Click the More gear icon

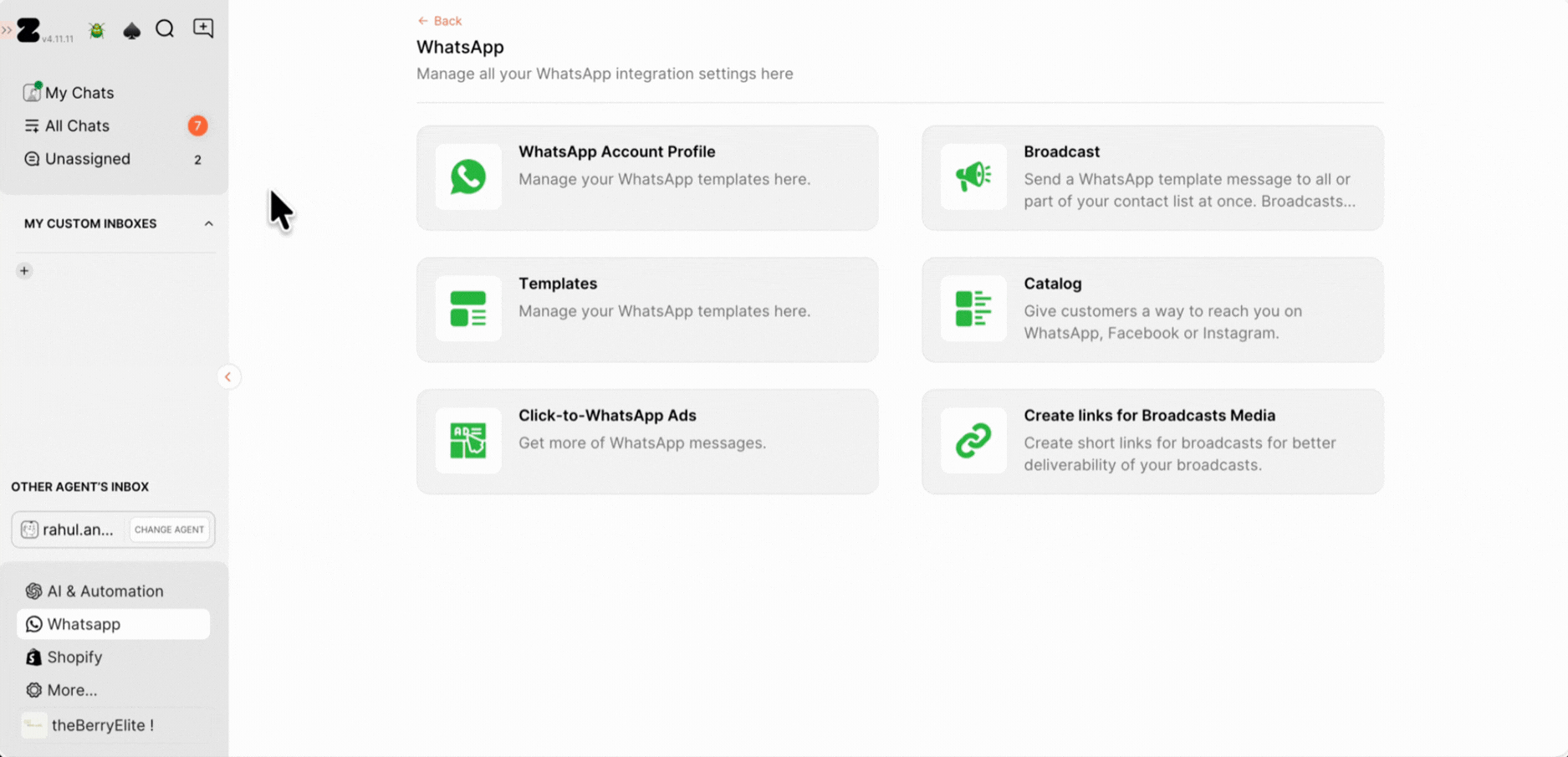point(33,690)
